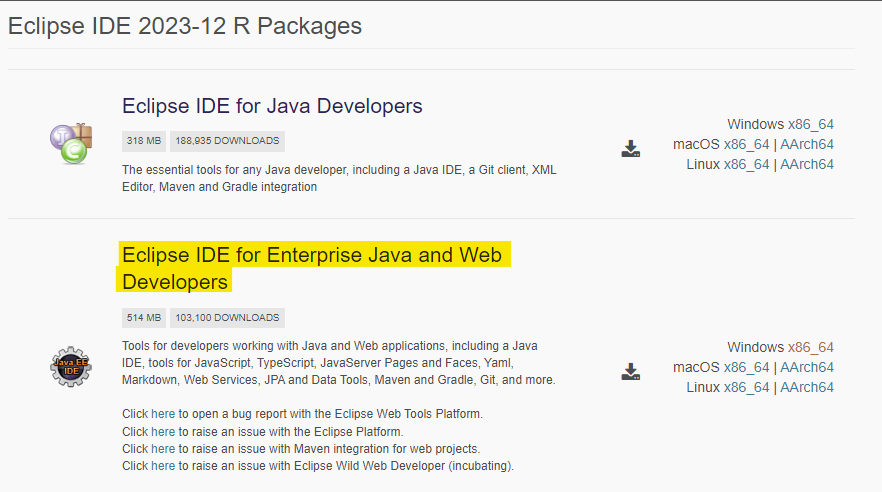The image size is (882, 492).
Task: Download Enterprise Java macOS AArch64
Action: click(x=807, y=368)
